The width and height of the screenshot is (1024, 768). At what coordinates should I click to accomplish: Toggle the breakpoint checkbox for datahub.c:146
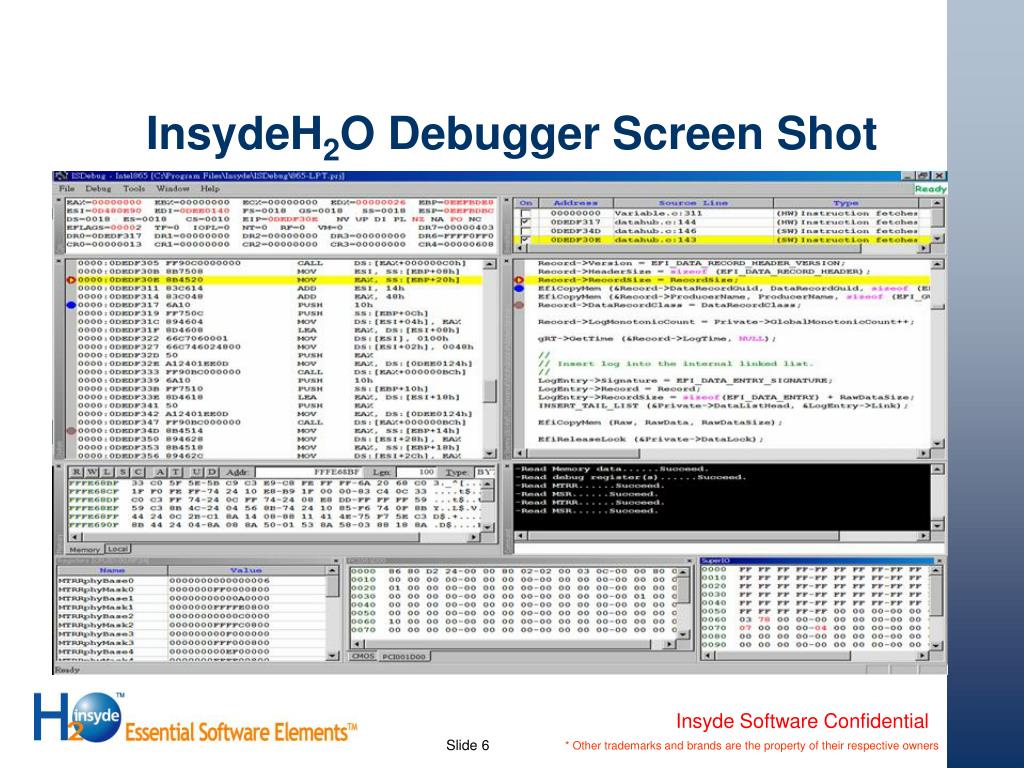coord(525,231)
